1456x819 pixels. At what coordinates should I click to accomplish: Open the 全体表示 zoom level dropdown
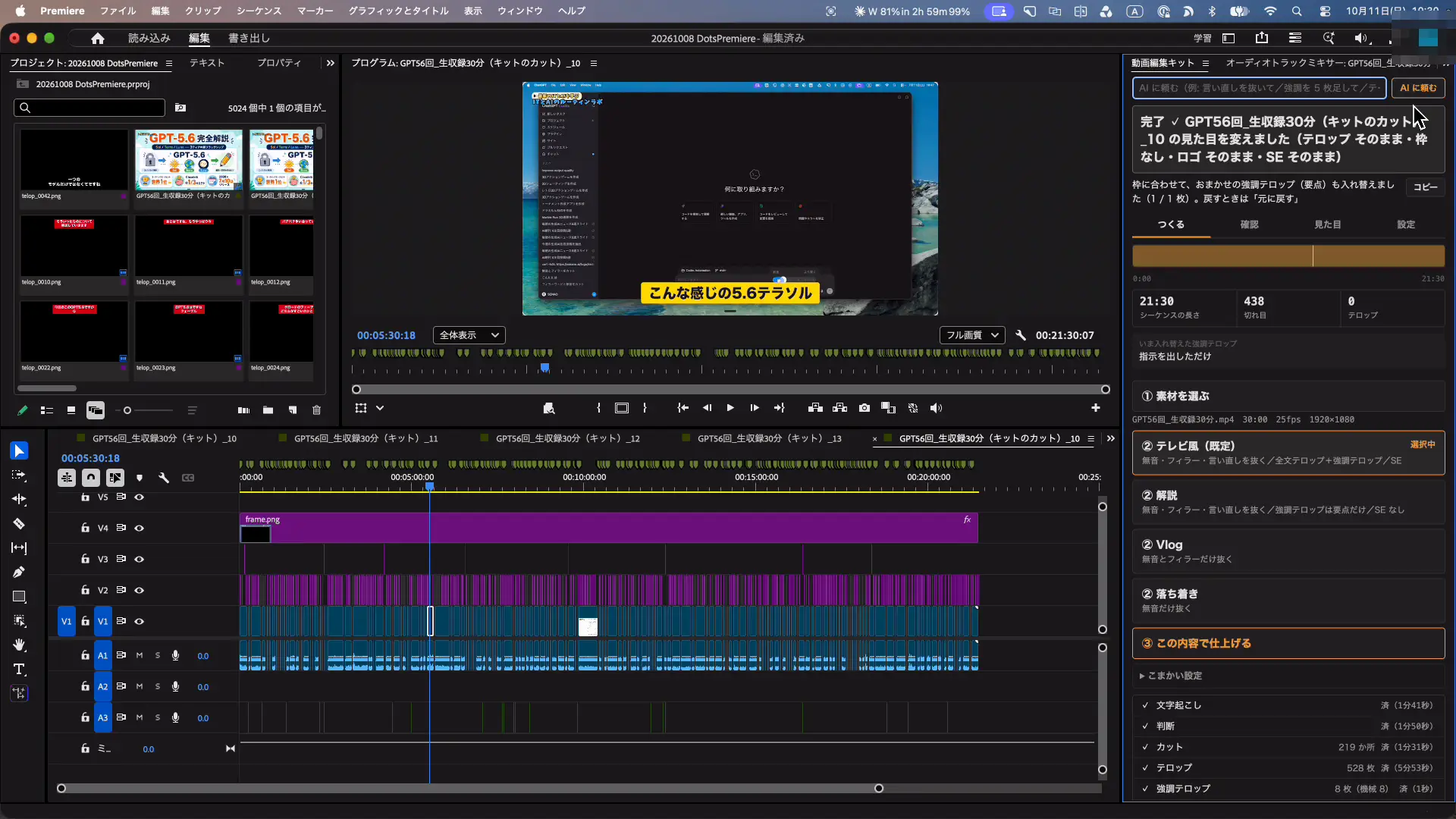(469, 335)
